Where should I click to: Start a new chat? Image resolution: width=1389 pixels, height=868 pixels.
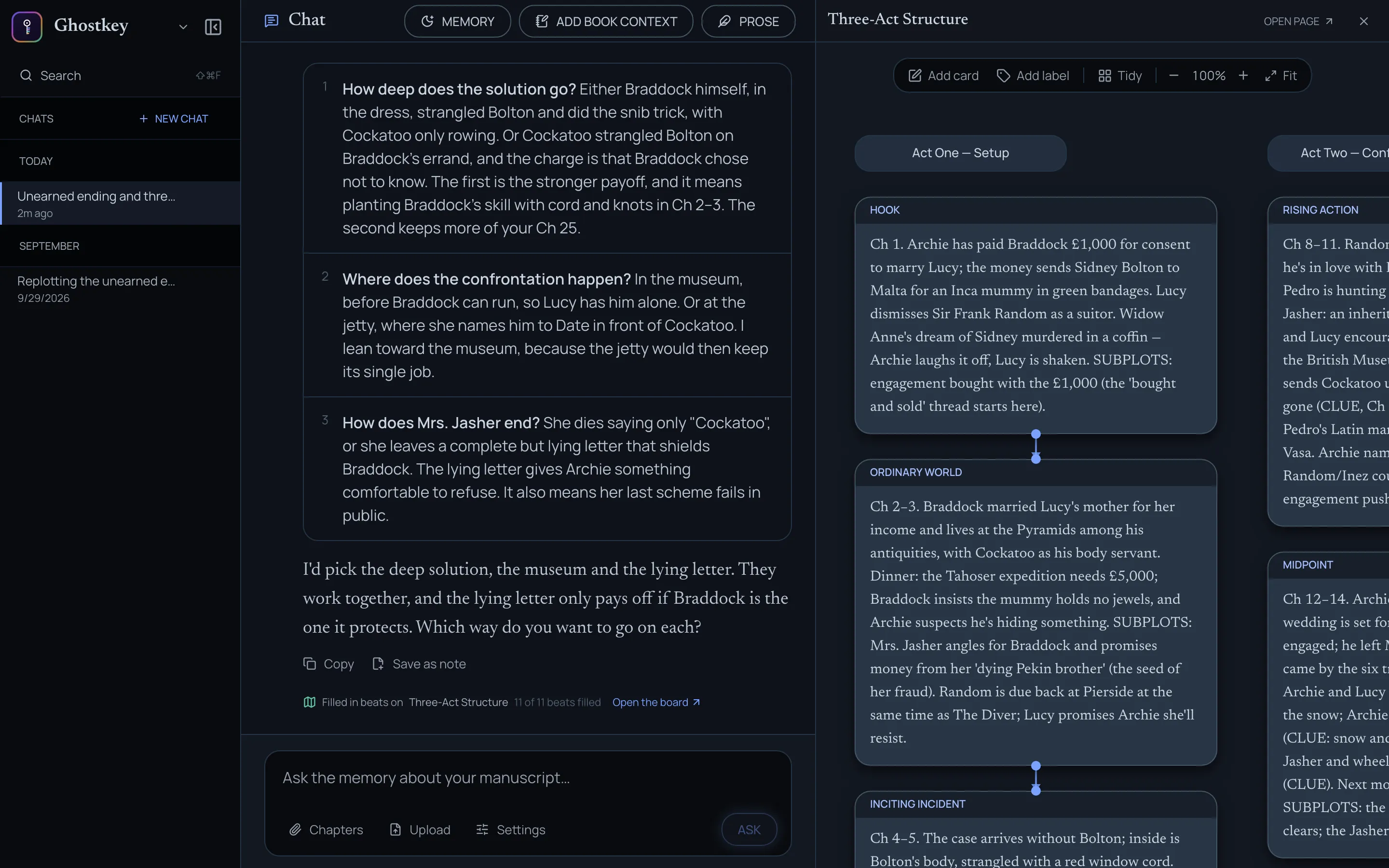173,119
